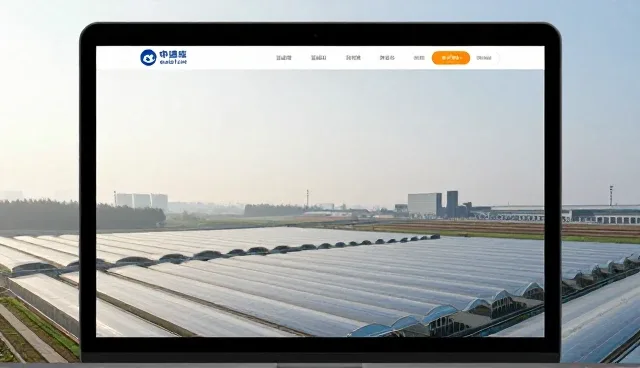This screenshot has height=368, width=640.
Task: Click the gray text link after the orange button
Action: pos(484,58)
